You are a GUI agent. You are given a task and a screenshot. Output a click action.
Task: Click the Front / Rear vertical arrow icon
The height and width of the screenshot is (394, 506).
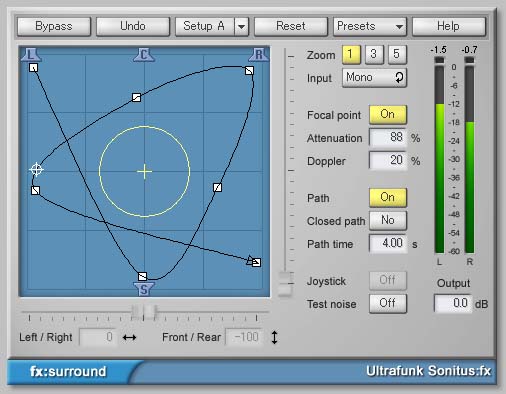(274, 337)
